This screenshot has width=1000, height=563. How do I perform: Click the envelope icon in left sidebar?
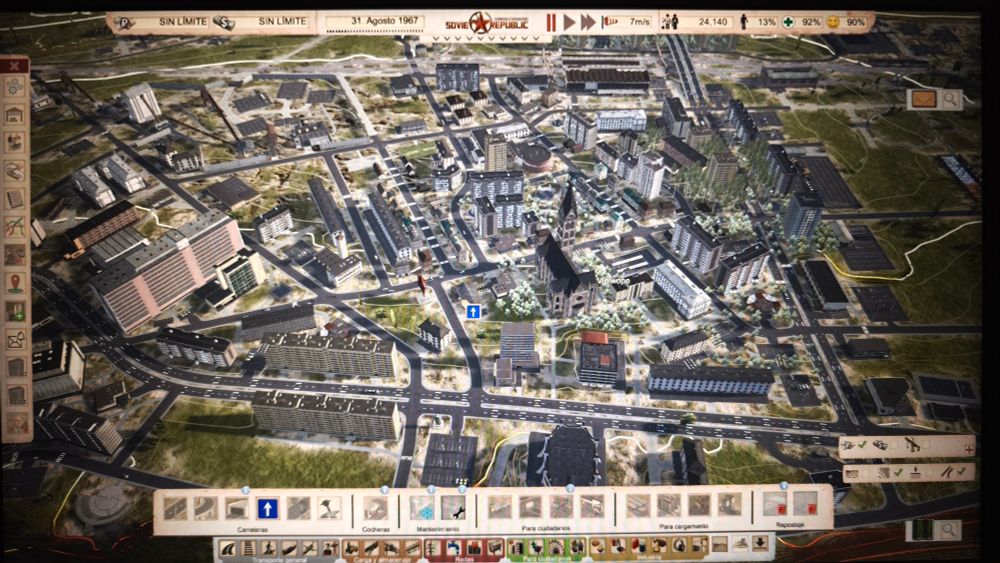(x=15, y=339)
